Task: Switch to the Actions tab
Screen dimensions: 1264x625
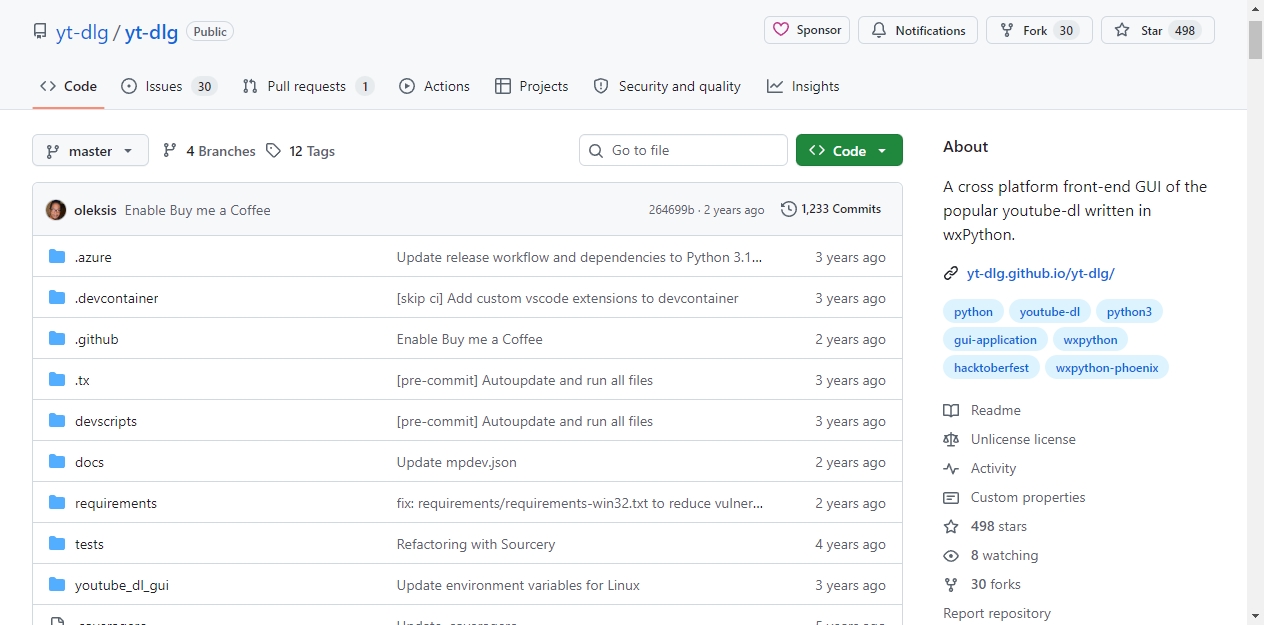Action: point(434,86)
